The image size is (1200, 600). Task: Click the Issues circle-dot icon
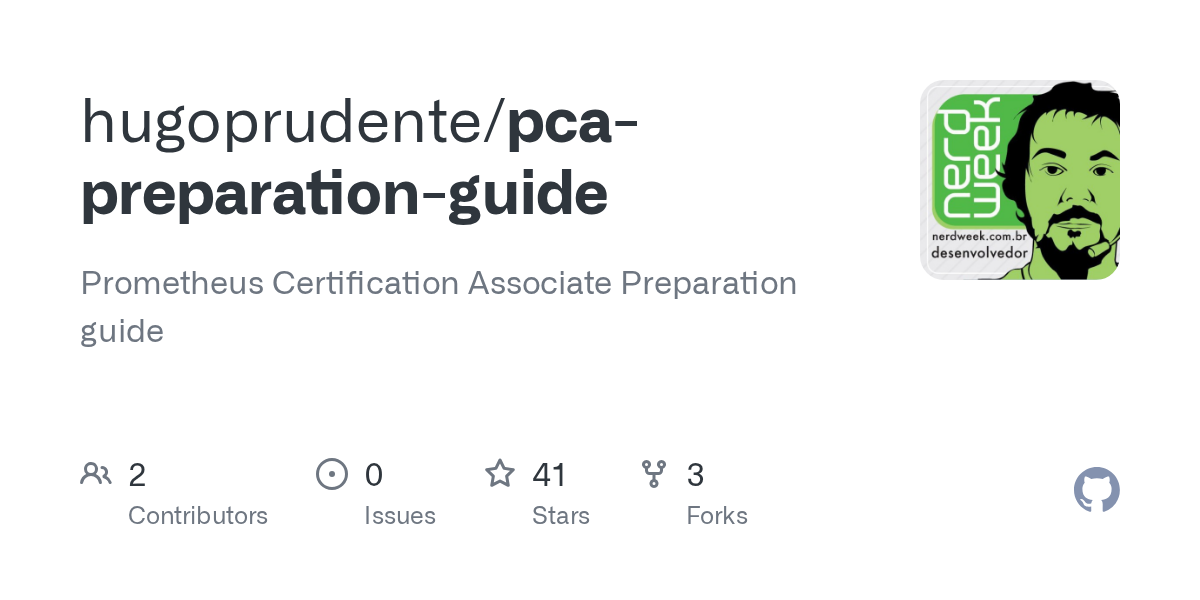pos(332,473)
